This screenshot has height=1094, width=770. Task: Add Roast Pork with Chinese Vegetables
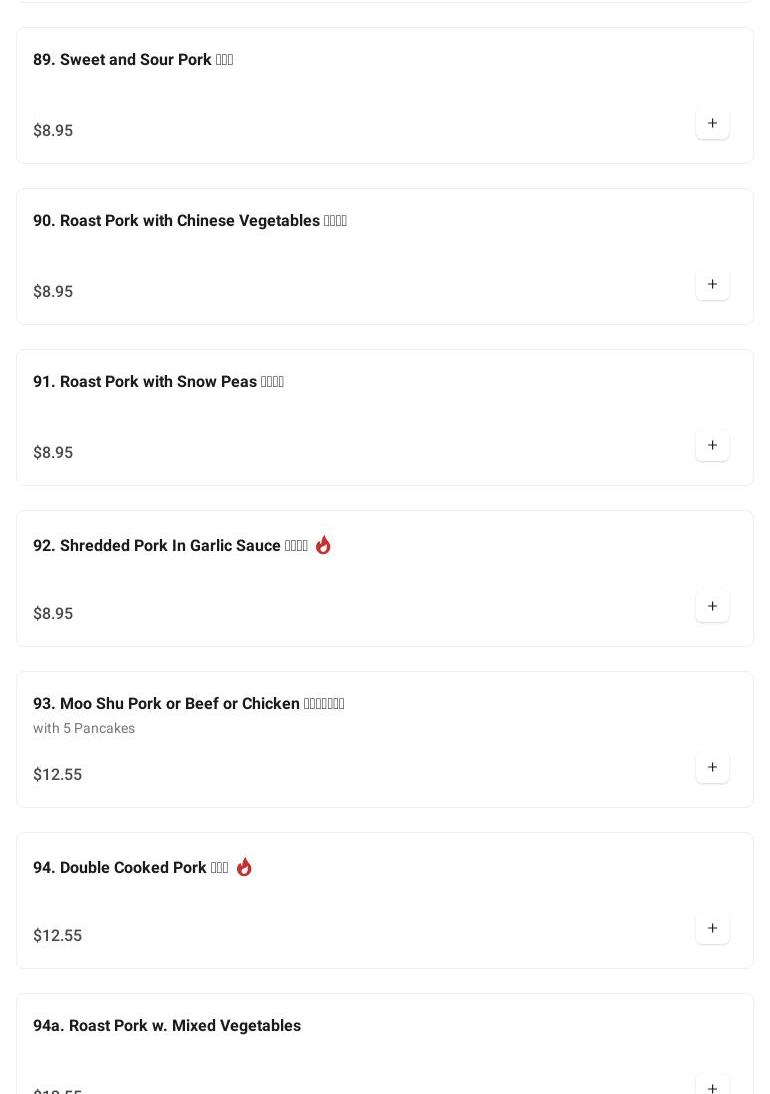(712, 285)
